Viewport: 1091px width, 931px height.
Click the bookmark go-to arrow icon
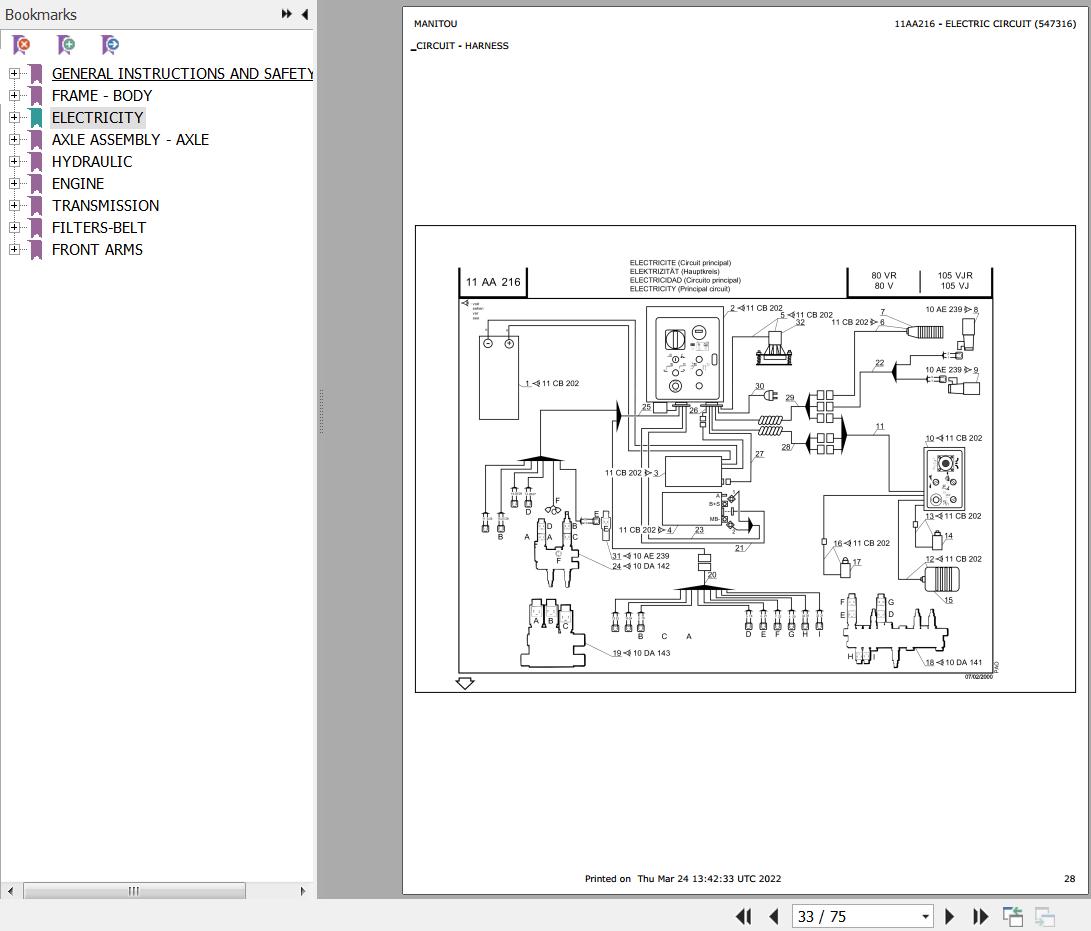pyautogui.click(x=110, y=45)
